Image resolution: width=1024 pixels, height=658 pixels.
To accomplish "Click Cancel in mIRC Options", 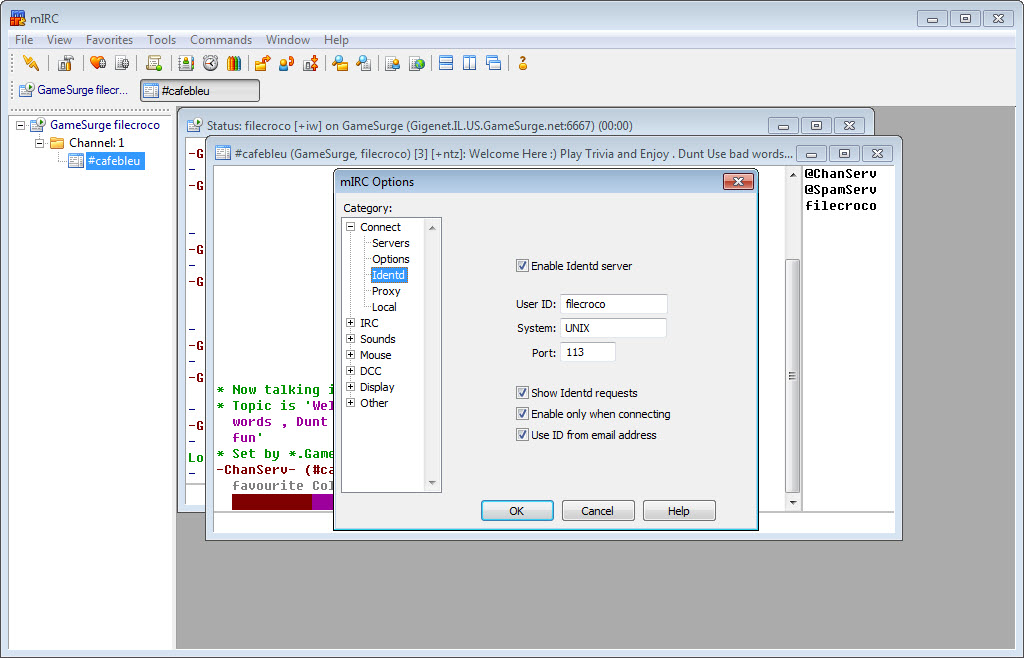I will (598, 510).
